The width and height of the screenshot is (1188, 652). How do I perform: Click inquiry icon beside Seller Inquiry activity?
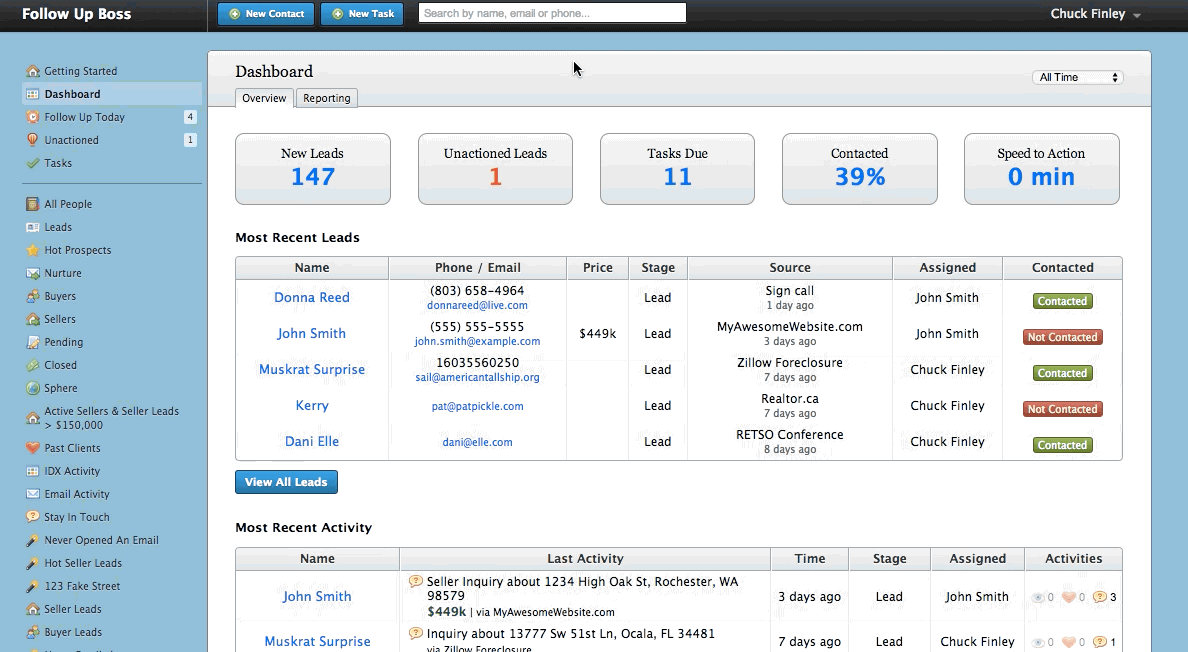pos(415,582)
